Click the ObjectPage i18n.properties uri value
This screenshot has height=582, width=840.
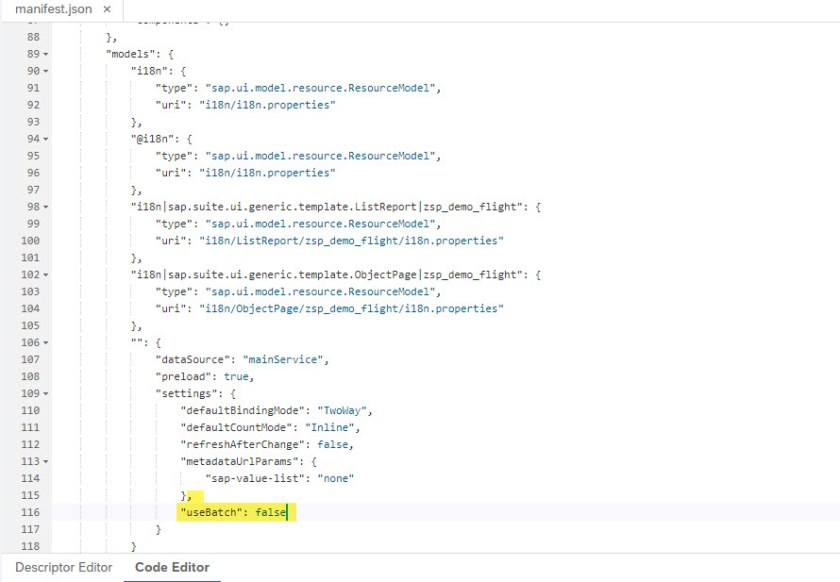(351, 309)
